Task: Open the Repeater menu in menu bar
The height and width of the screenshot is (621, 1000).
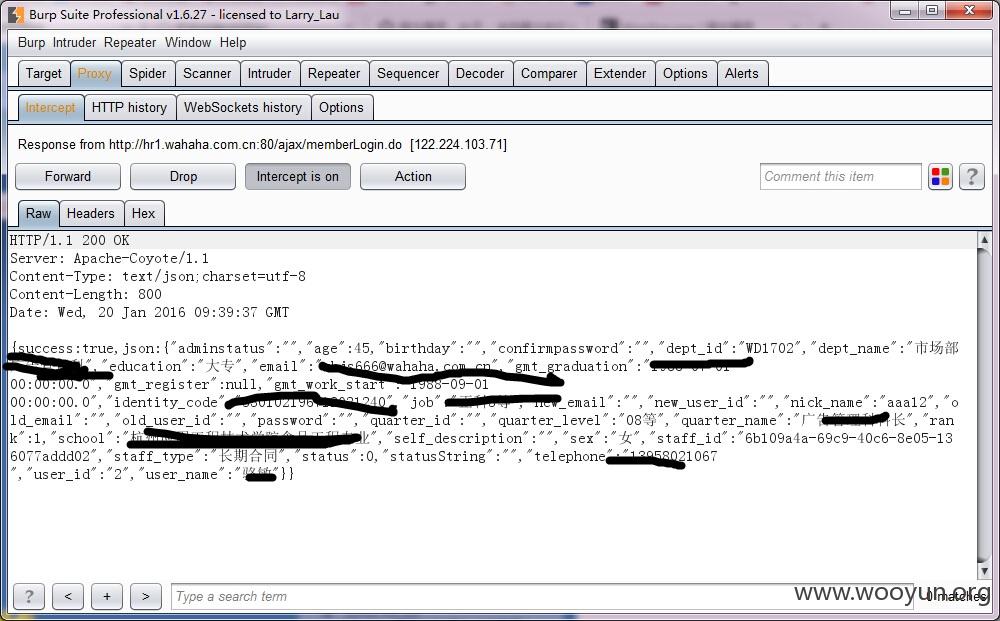Action: click(130, 43)
